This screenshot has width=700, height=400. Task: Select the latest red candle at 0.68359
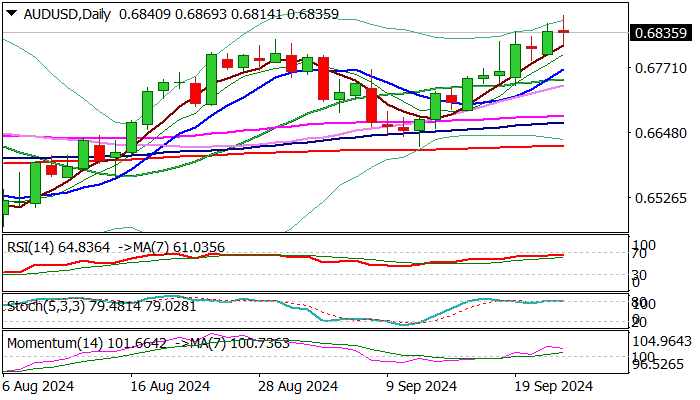(564, 31)
